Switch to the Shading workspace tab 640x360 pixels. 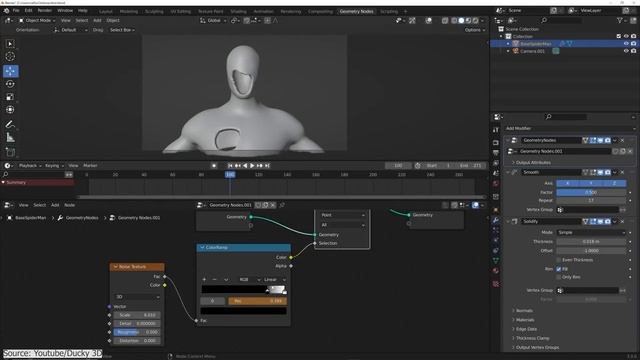click(238, 11)
